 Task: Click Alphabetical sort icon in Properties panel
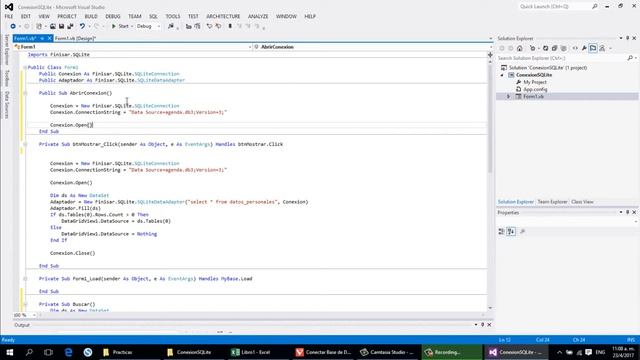(x=511, y=231)
